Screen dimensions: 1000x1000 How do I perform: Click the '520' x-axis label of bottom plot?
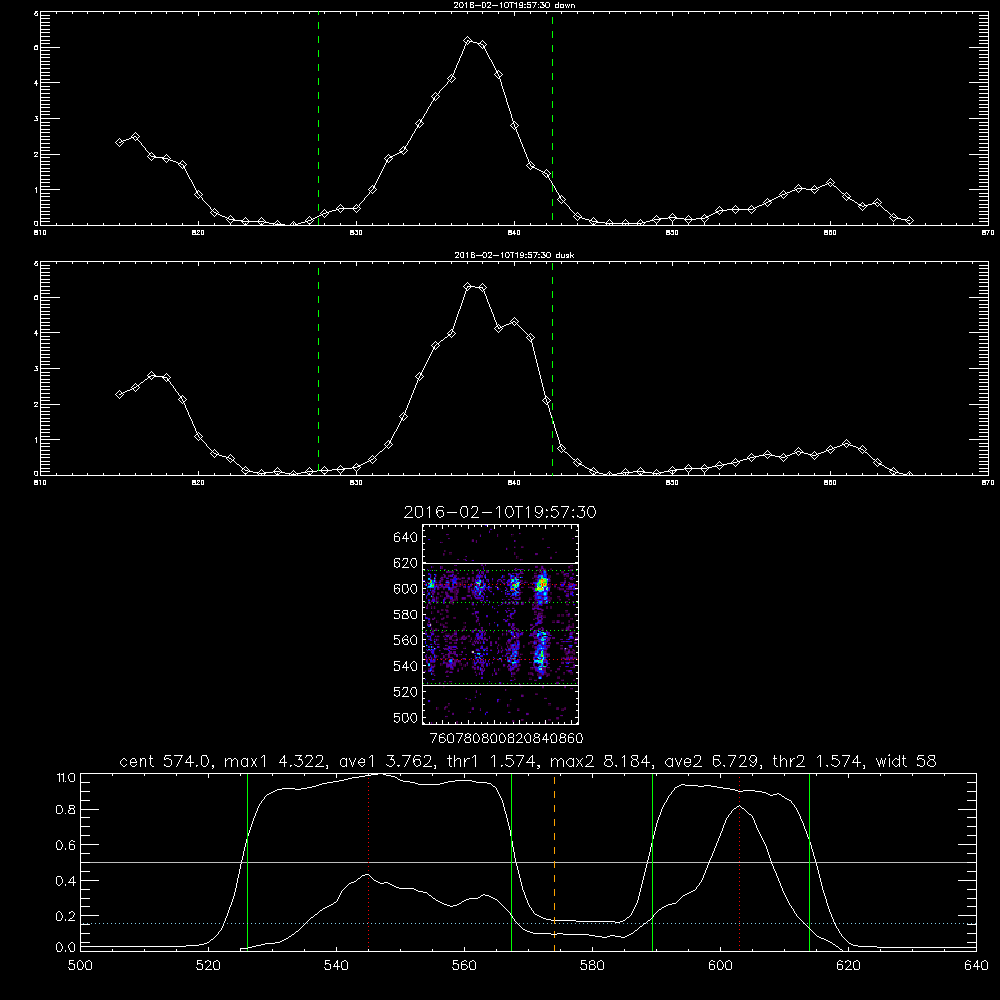(208, 966)
